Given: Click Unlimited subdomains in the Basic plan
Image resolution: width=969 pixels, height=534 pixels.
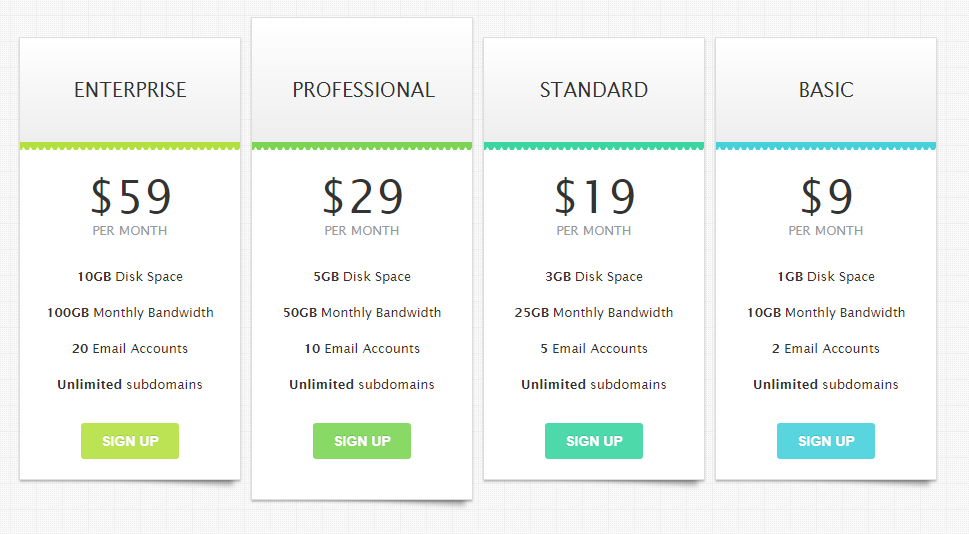Looking at the screenshot, I should coord(826,384).
